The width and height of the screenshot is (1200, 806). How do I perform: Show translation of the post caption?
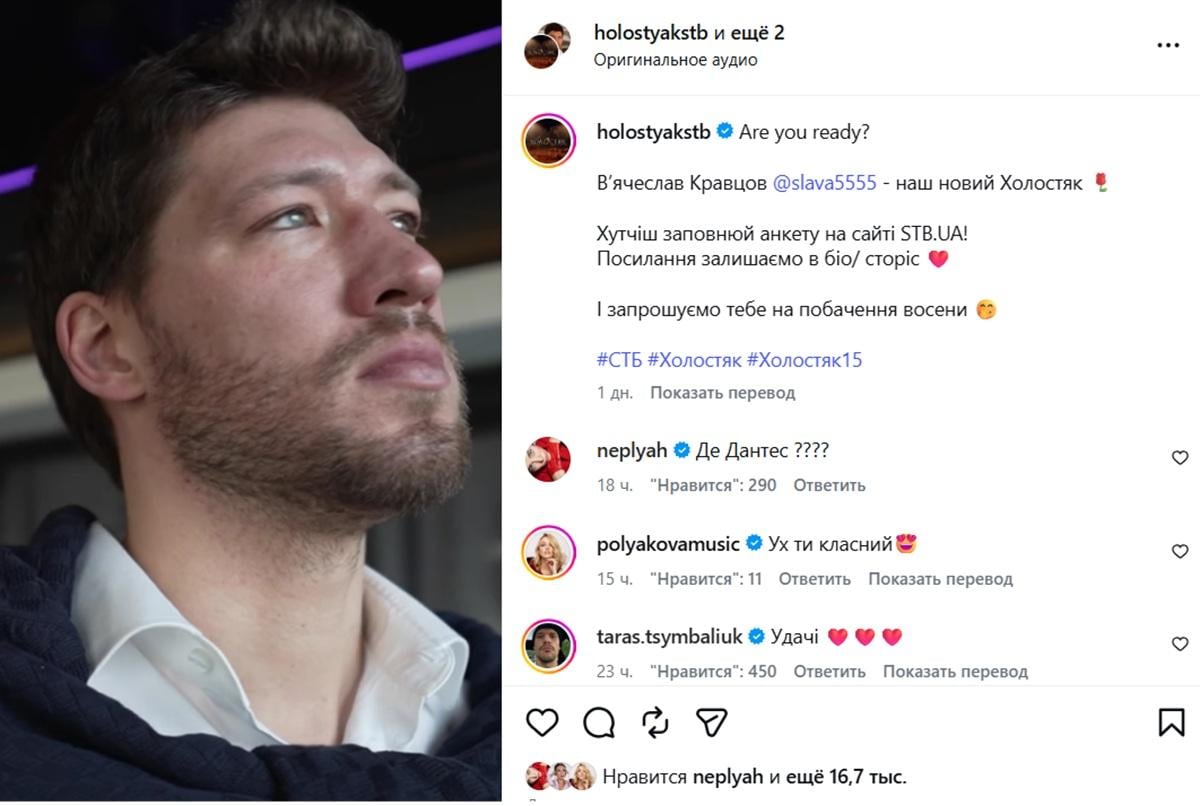(722, 393)
